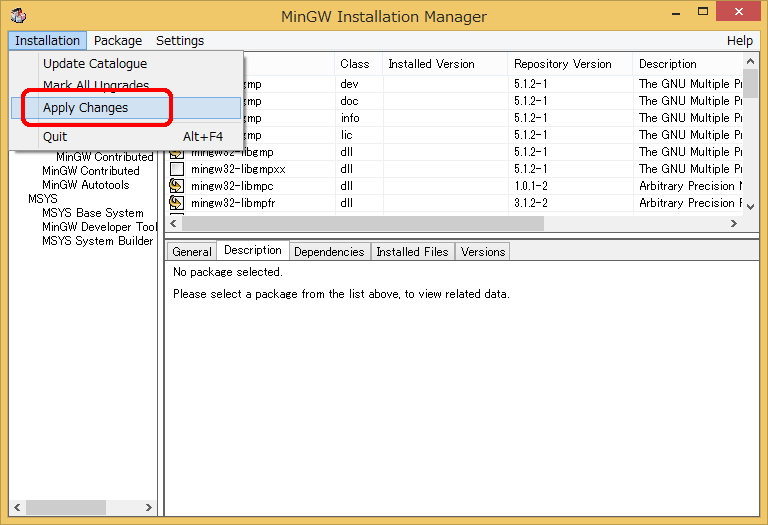
Task: Click the package list scroll left arrow
Action: point(173,223)
